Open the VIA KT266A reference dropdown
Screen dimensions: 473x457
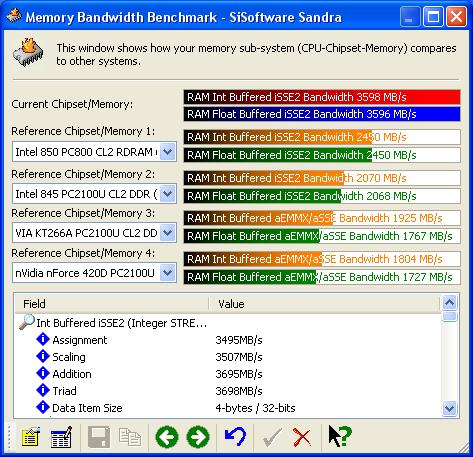pyautogui.click(x=168, y=233)
